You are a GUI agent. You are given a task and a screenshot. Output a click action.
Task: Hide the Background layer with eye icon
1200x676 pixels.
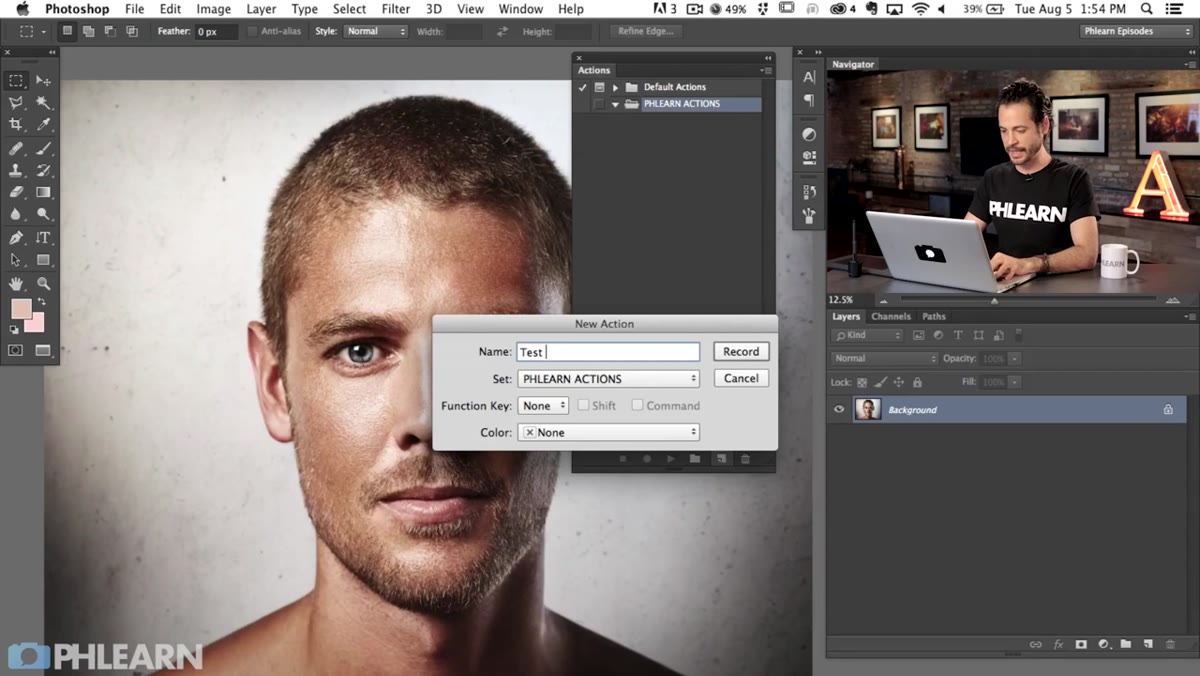click(x=839, y=409)
